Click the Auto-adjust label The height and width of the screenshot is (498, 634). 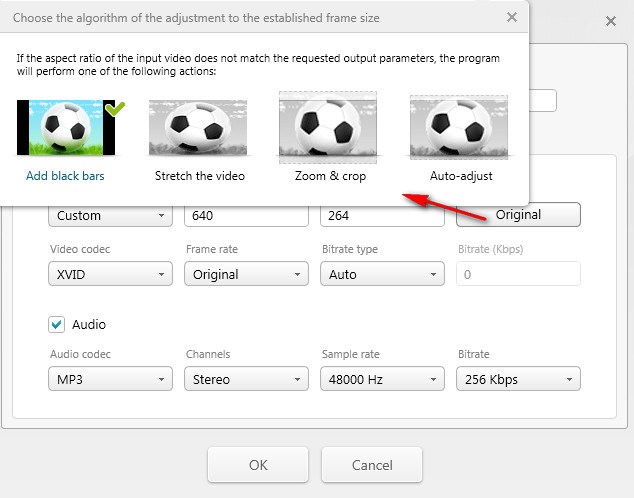[x=461, y=176]
